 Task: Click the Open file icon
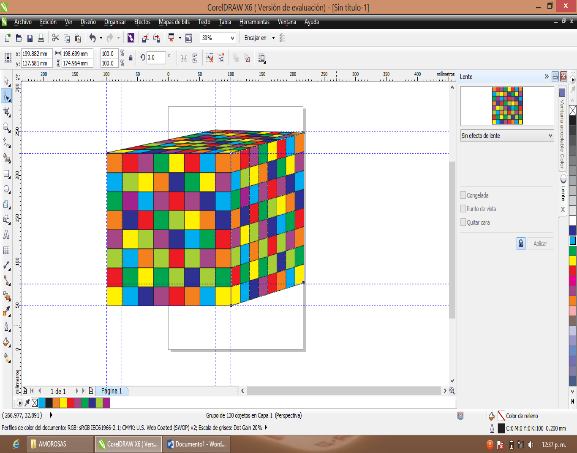point(19,38)
